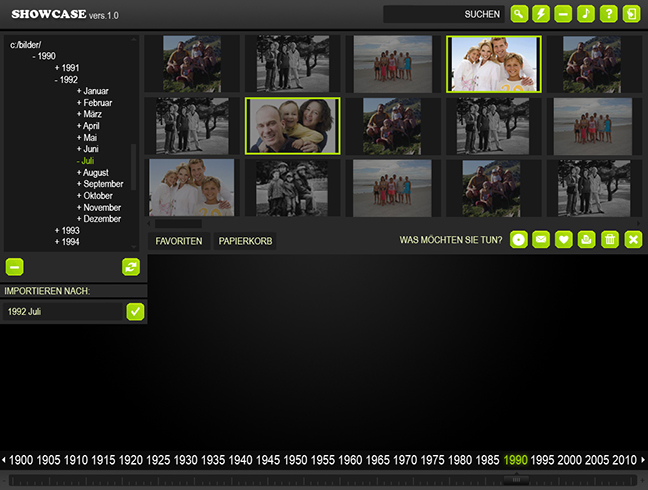Refresh folder tree with arrows icon

click(x=131, y=266)
